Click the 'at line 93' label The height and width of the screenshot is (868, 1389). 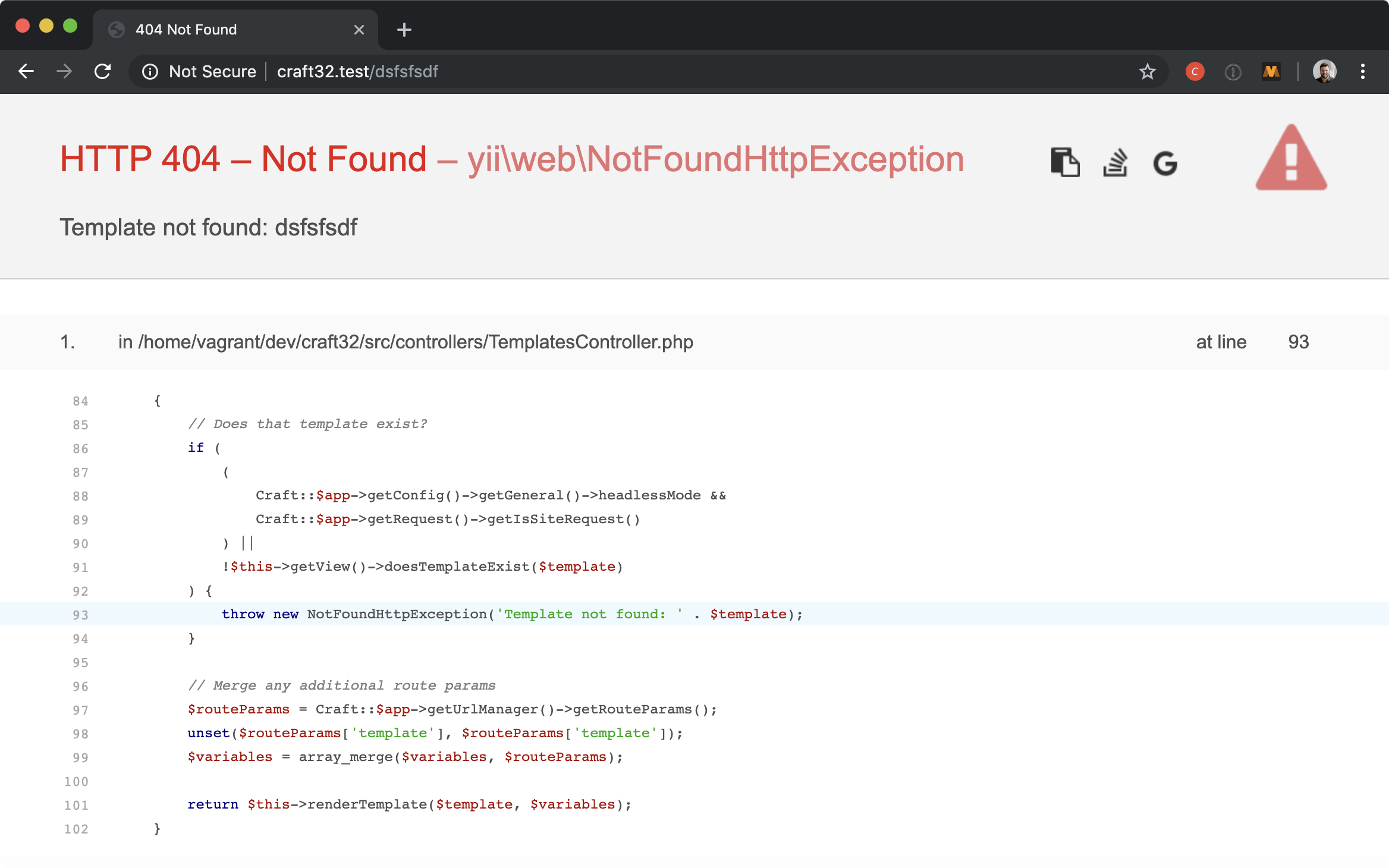tap(1252, 342)
